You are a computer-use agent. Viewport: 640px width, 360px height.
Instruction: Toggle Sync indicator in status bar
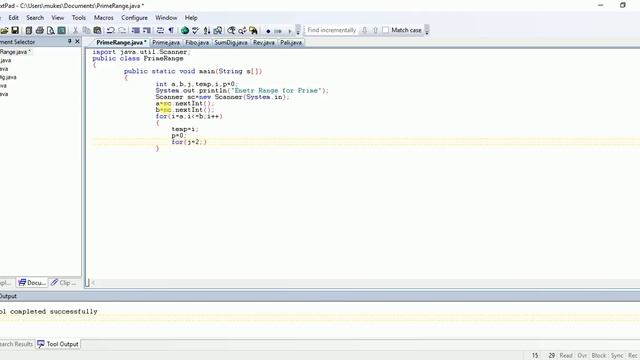point(617,356)
